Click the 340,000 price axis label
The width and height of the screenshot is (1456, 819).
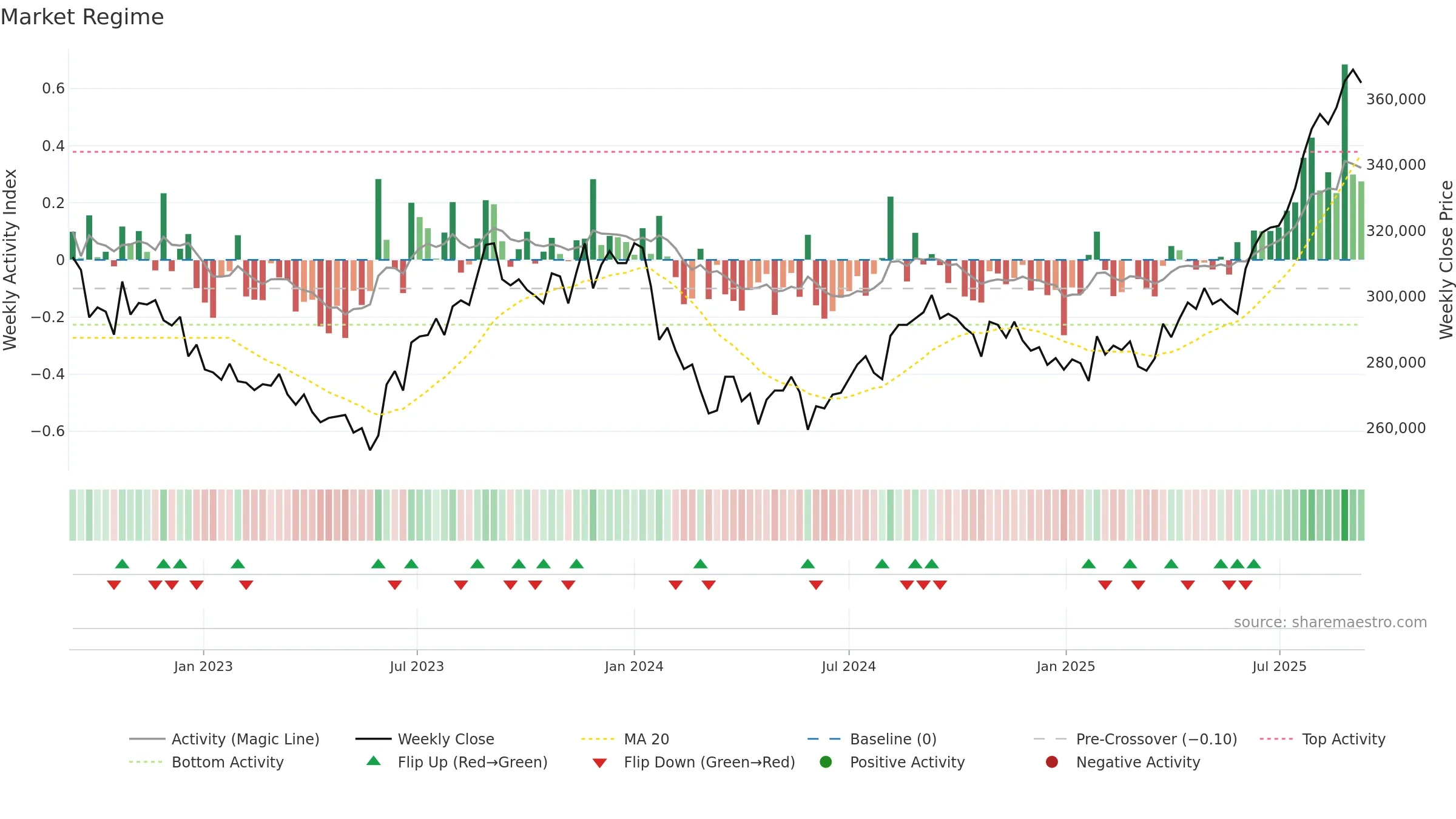pos(1396,164)
